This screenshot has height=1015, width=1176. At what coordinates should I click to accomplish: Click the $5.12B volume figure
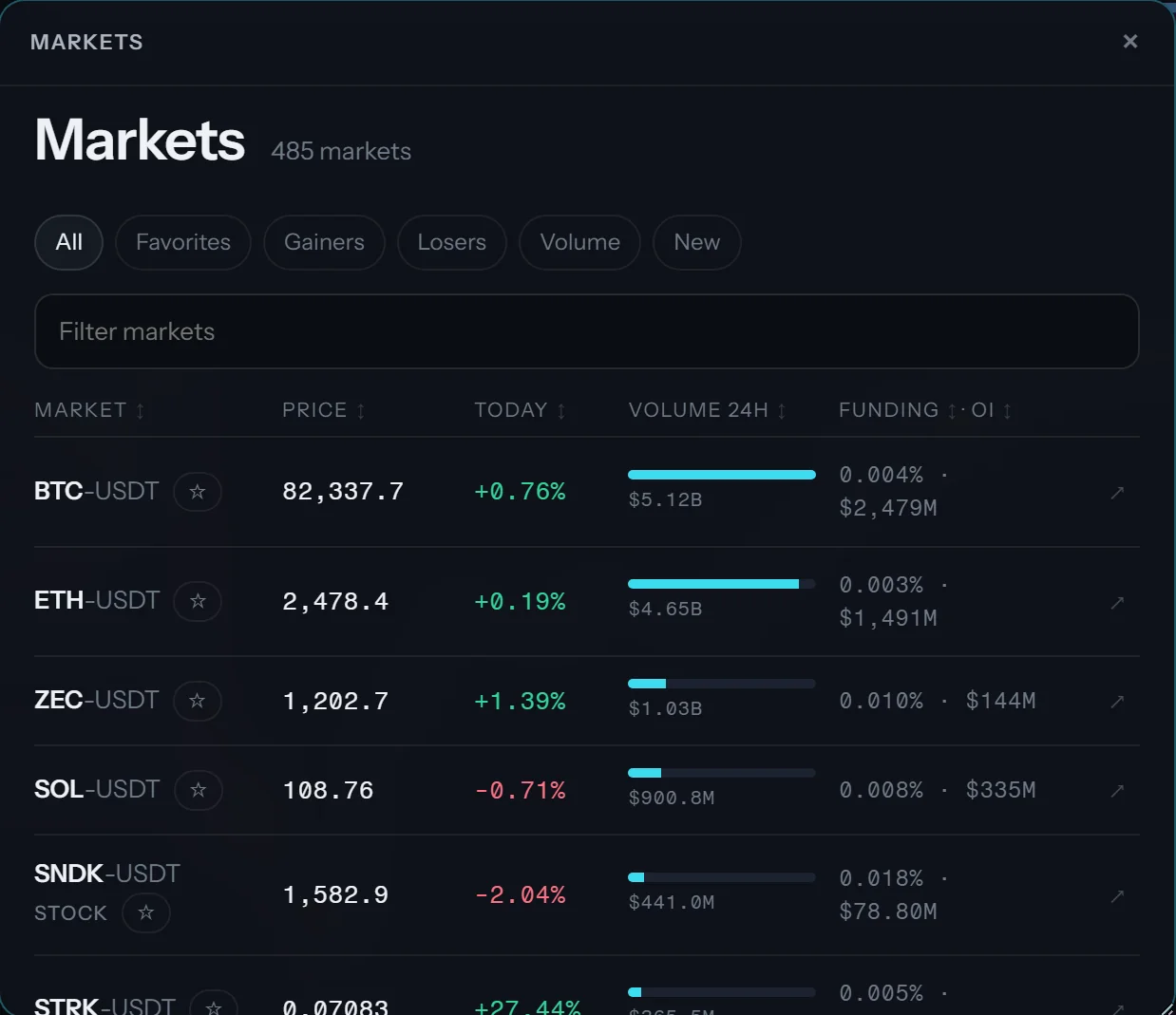[665, 499]
